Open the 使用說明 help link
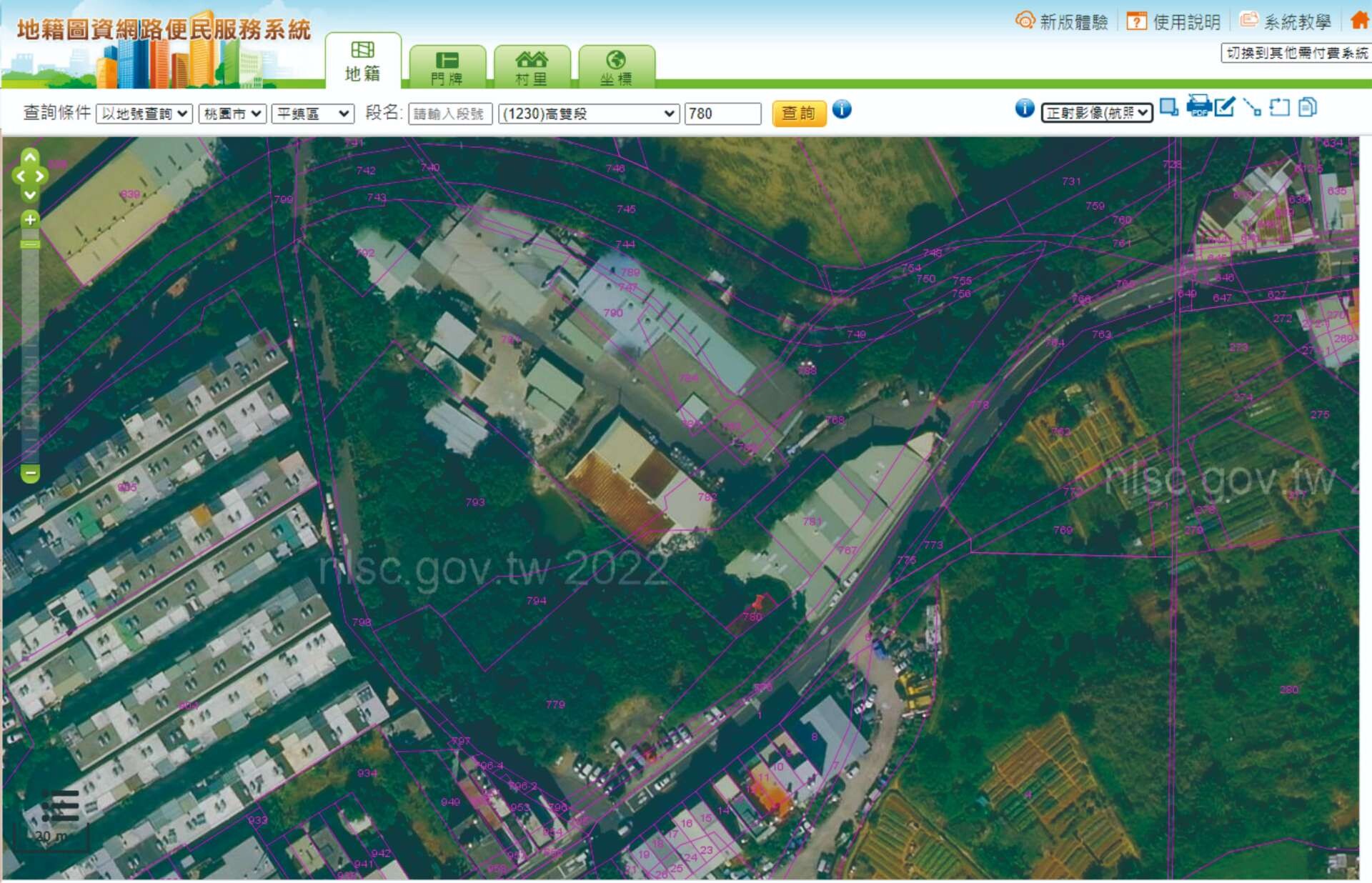The height and width of the screenshot is (883, 1372). click(1174, 21)
